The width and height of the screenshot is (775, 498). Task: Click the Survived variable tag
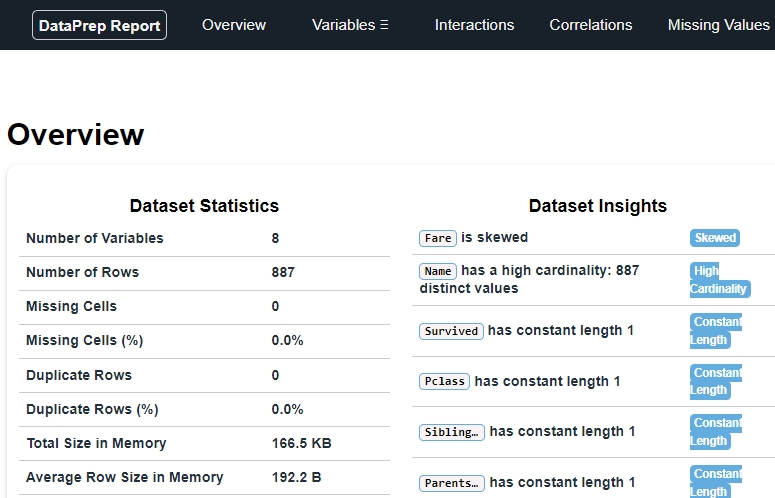[x=451, y=331]
